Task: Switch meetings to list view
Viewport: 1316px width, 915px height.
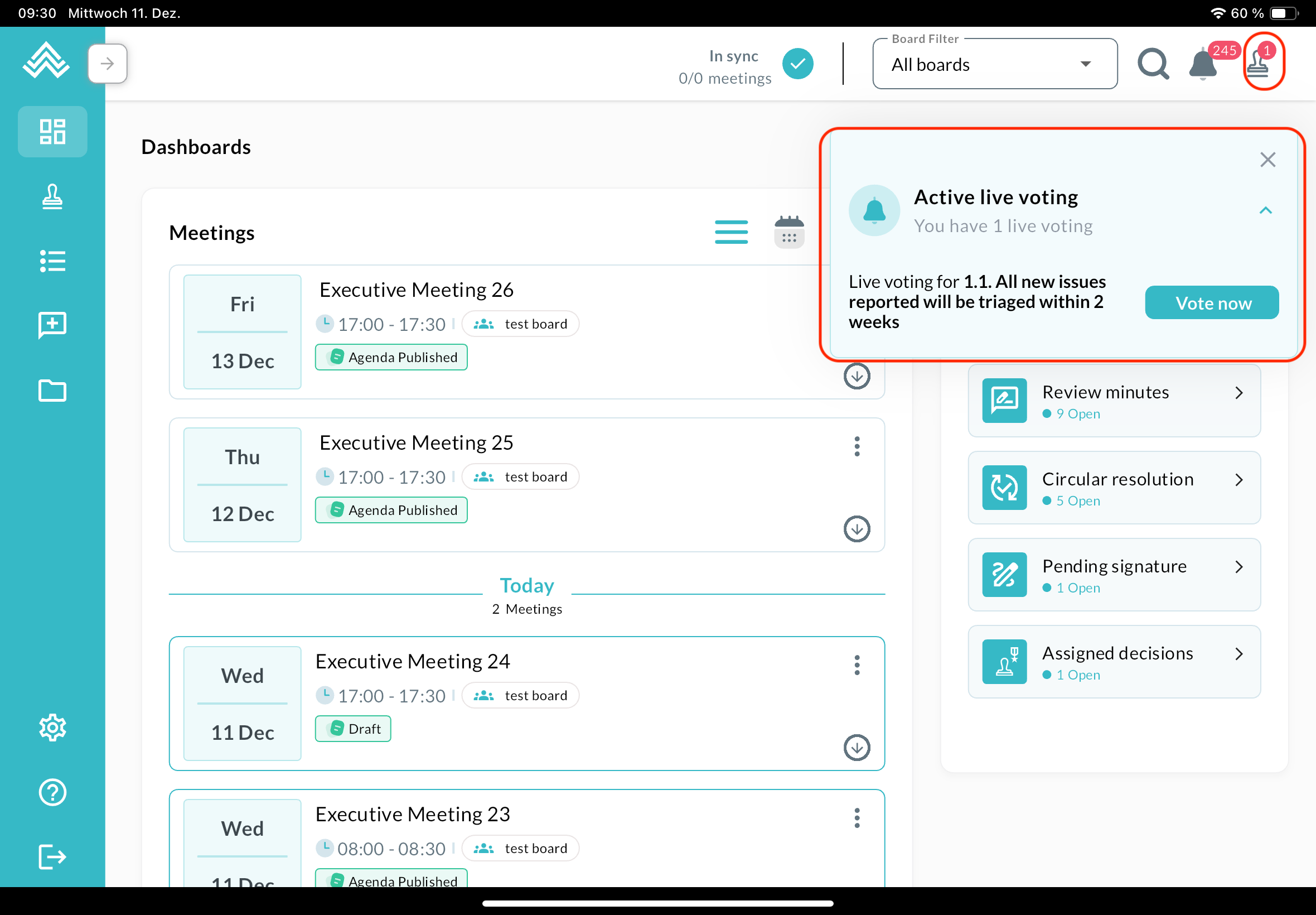Action: 731,232
